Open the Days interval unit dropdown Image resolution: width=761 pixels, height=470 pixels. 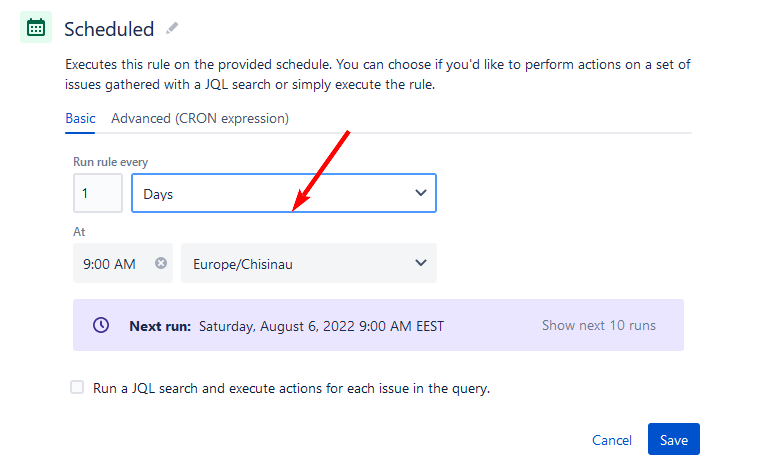(284, 193)
